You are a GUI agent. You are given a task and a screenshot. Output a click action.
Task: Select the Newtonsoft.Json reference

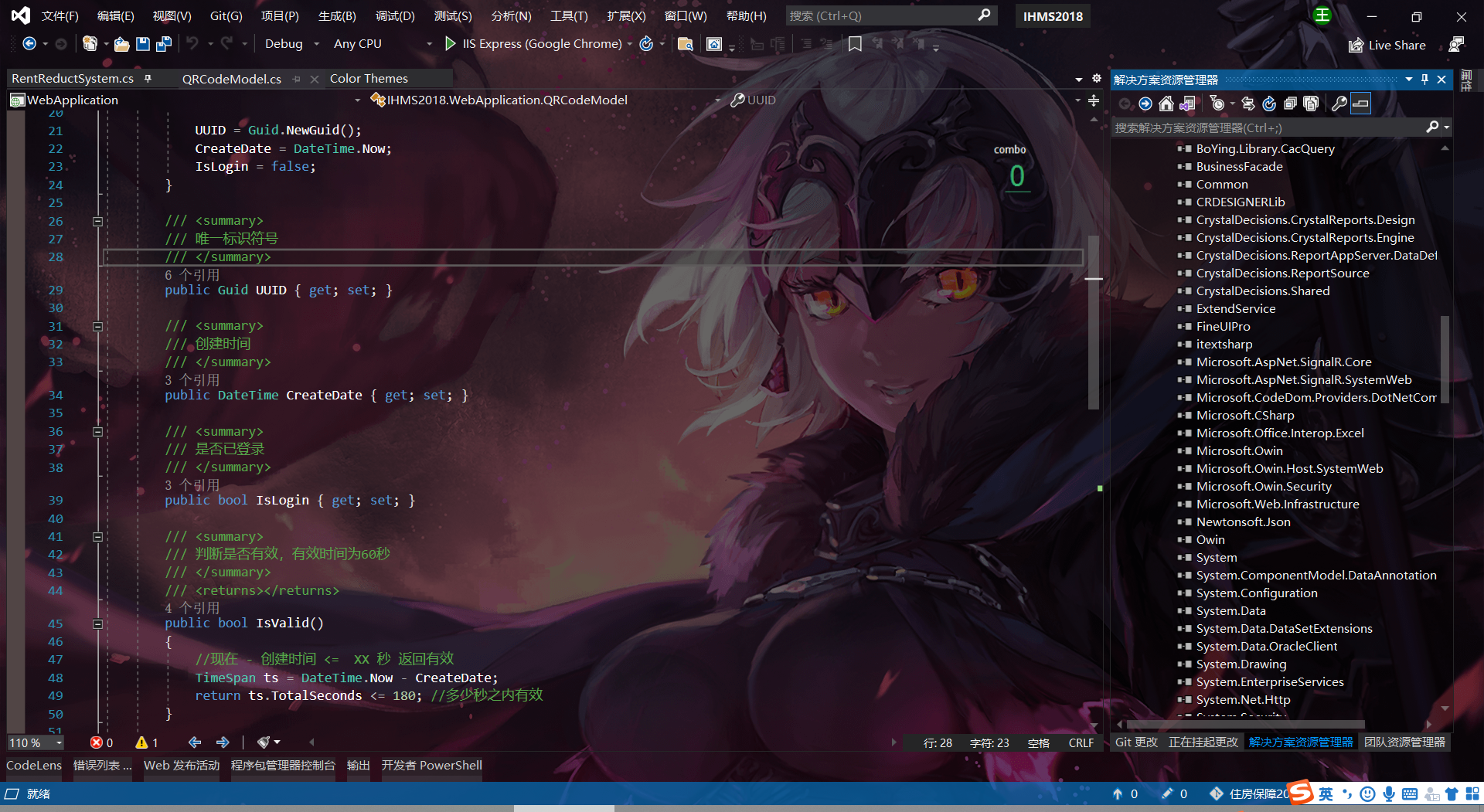click(x=1243, y=522)
